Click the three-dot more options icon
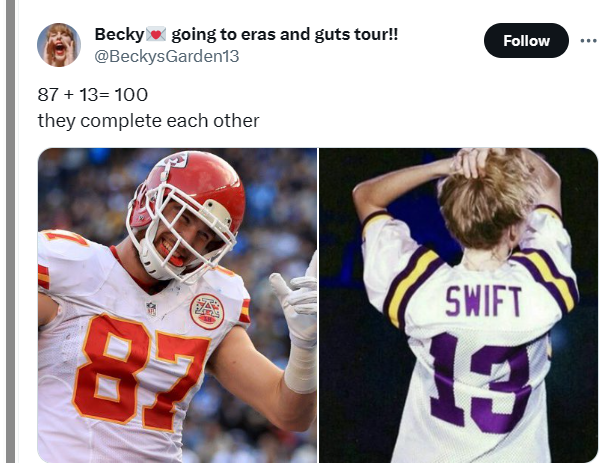Screen dimensions: 610x463 (x=587, y=40)
